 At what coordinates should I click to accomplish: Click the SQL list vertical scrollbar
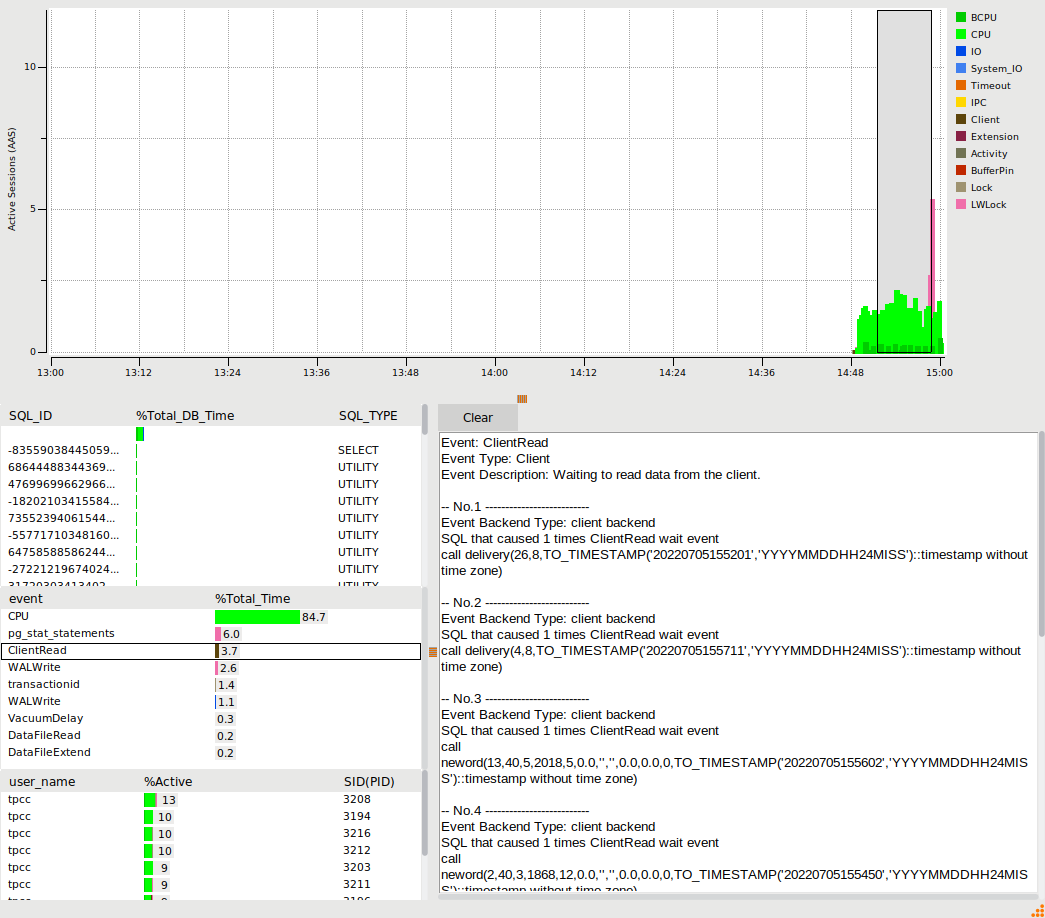425,420
